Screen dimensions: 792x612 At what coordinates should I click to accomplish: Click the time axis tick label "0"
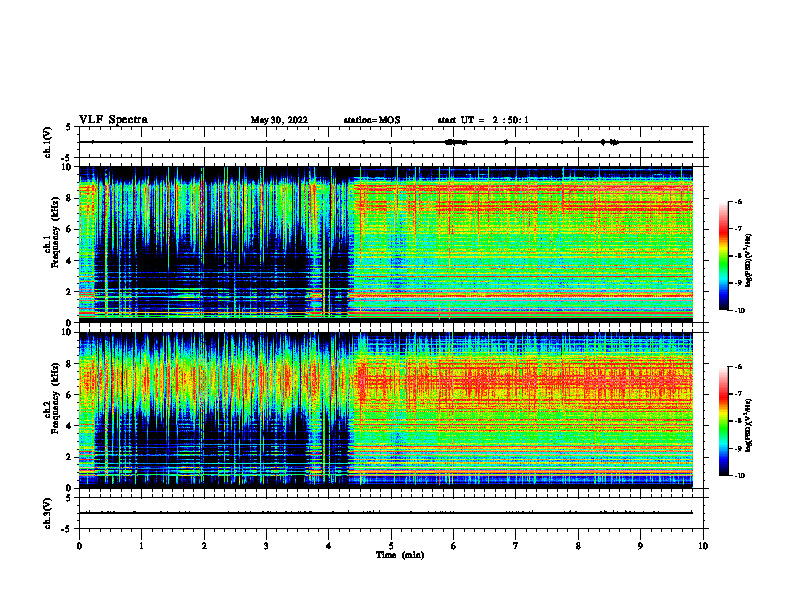(x=79, y=546)
